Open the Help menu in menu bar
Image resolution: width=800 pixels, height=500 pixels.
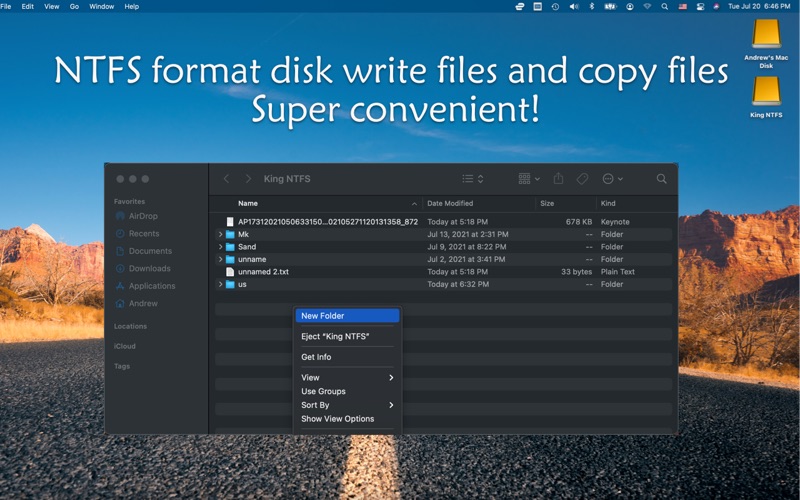(132, 7)
